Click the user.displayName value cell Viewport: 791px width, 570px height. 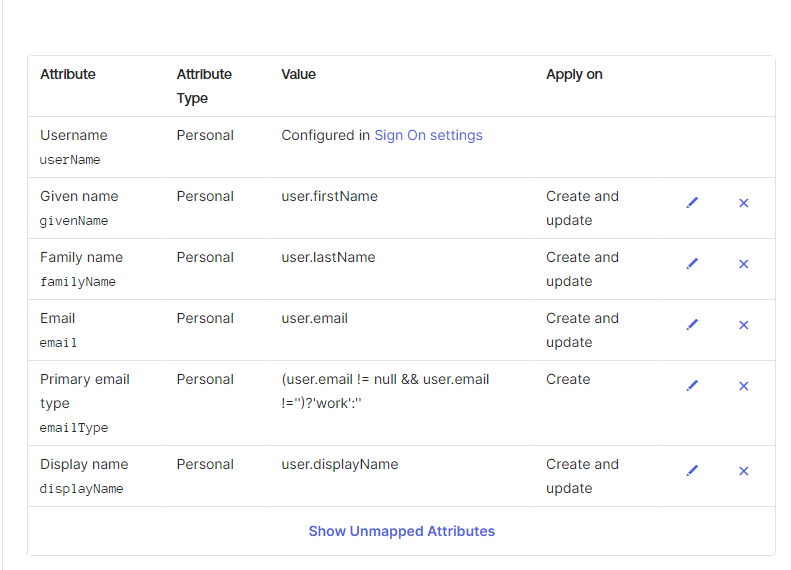click(x=340, y=464)
